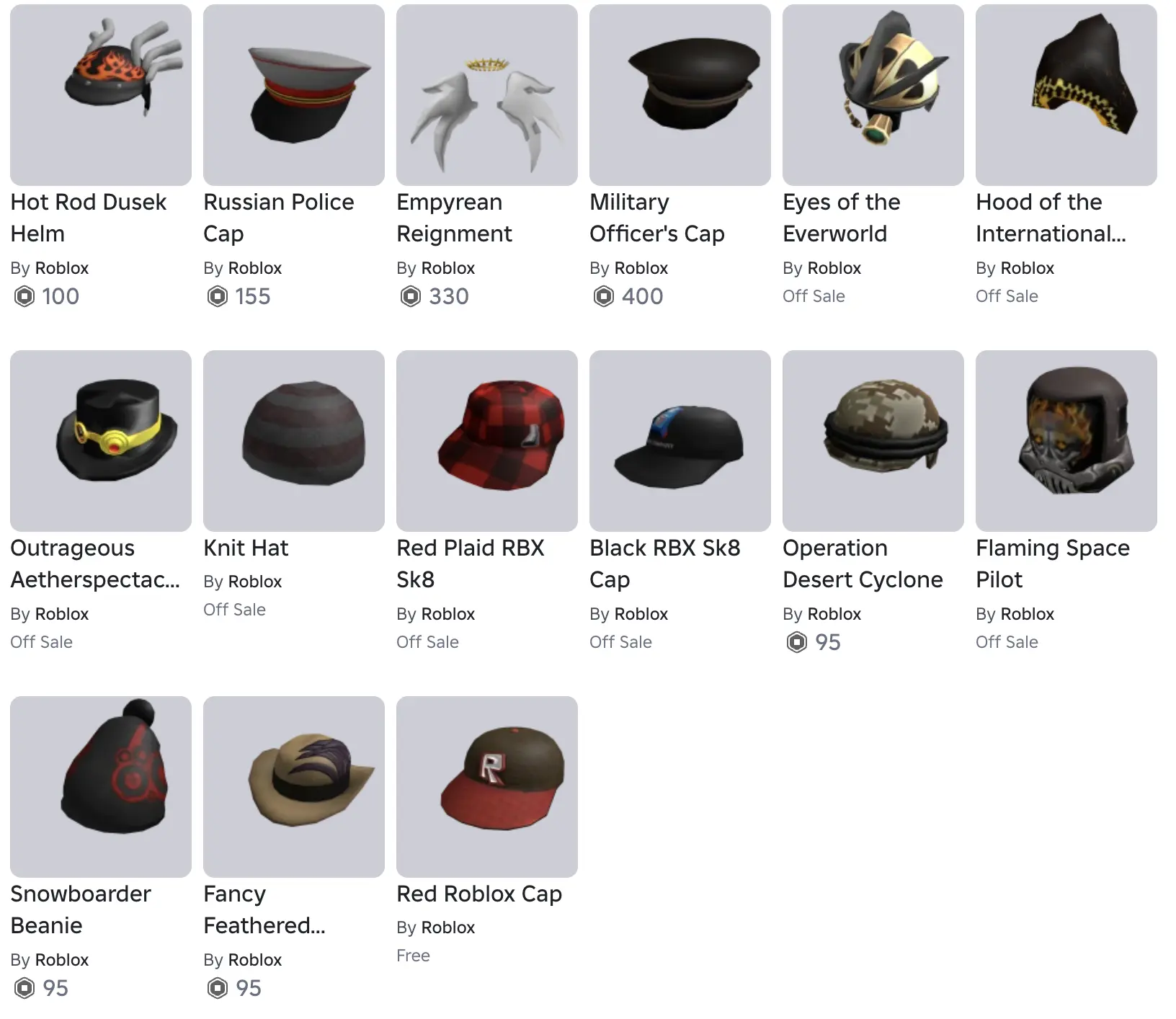
Task: Open the Snowboarder Beanie item image
Action: click(101, 787)
